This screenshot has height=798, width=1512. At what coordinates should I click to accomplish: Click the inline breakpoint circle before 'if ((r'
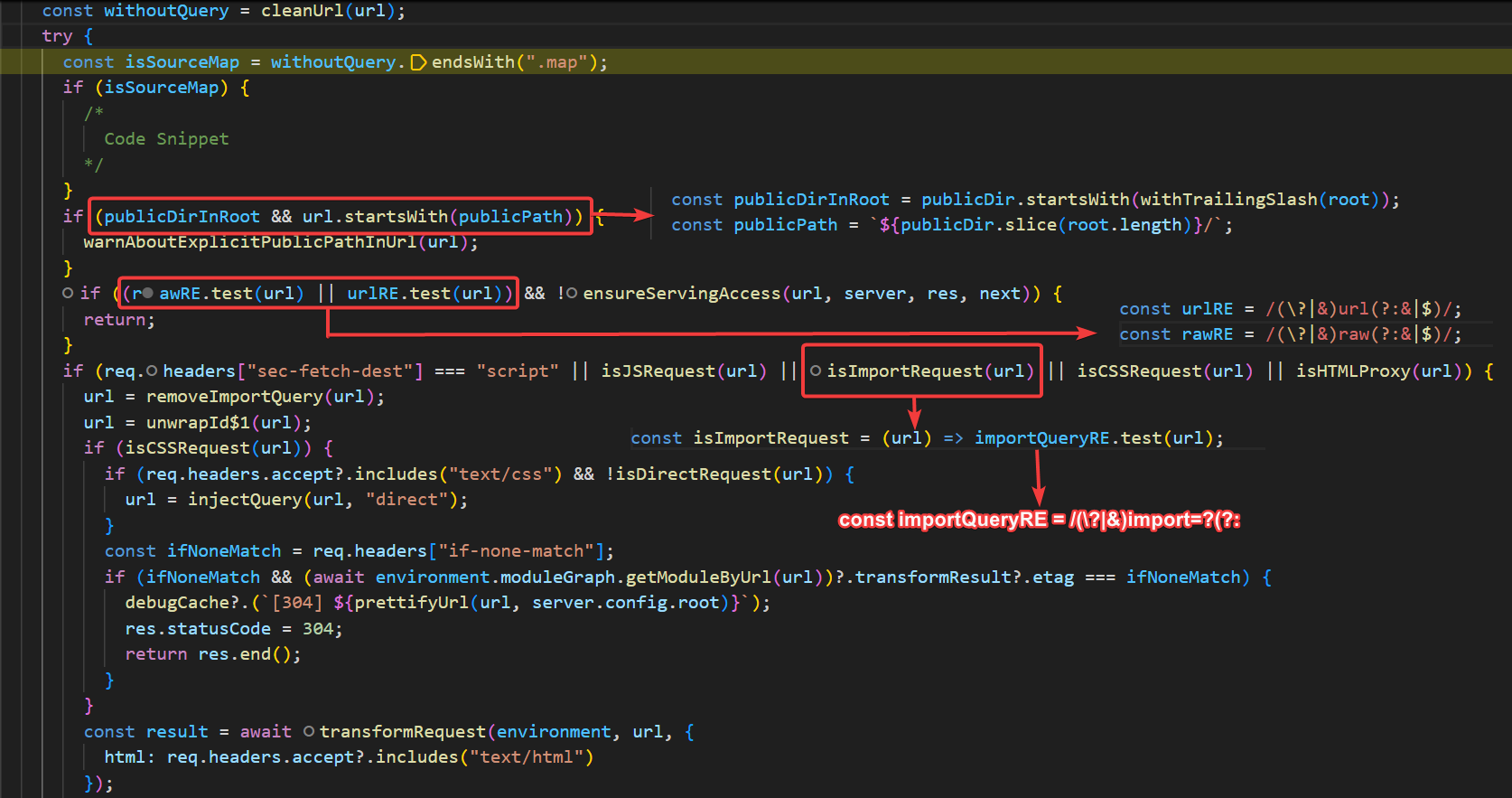[x=68, y=293]
